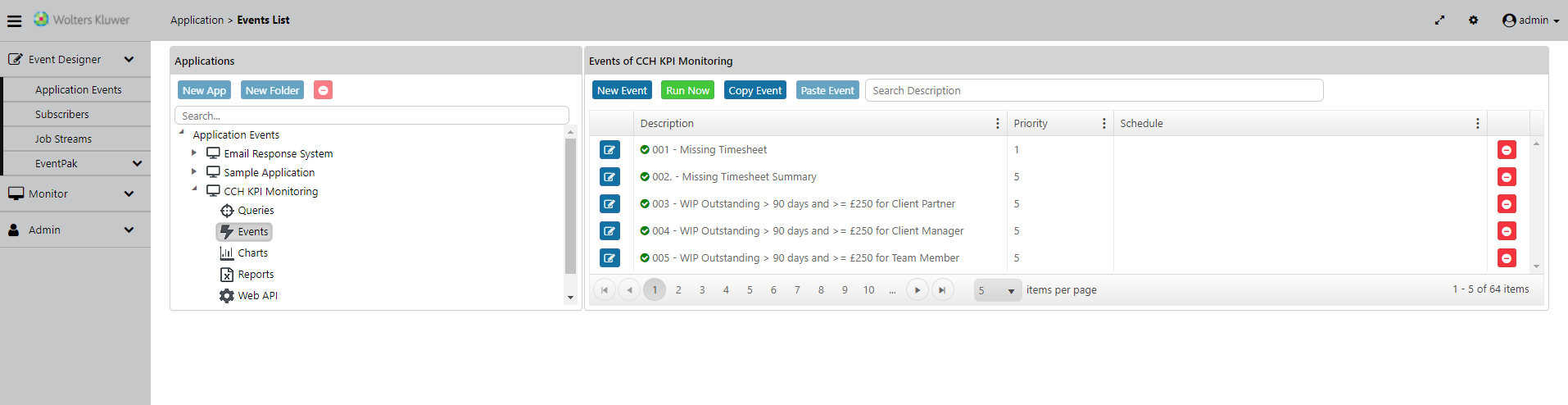Open Application Events in sidebar
Image resolution: width=1568 pixels, height=405 pixels.
pyautogui.click(x=78, y=89)
